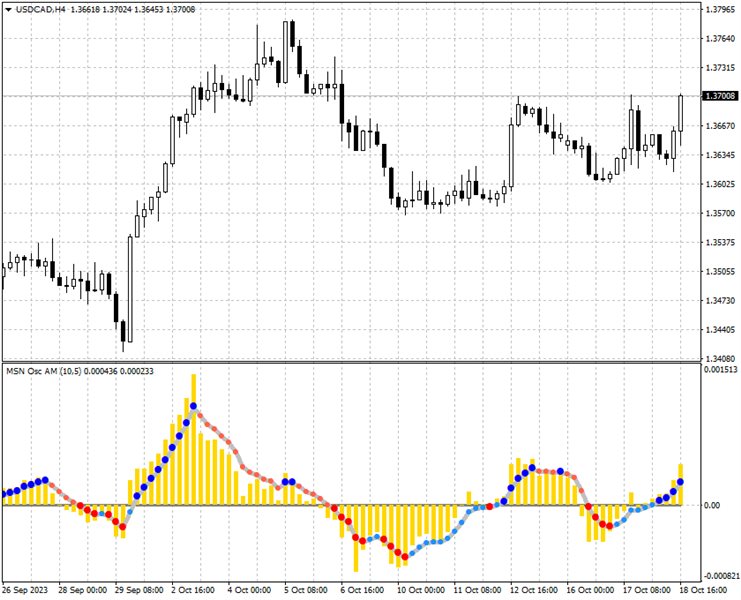Click the triangle arrow before USDCAD,H4

click(x=8, y=9)
